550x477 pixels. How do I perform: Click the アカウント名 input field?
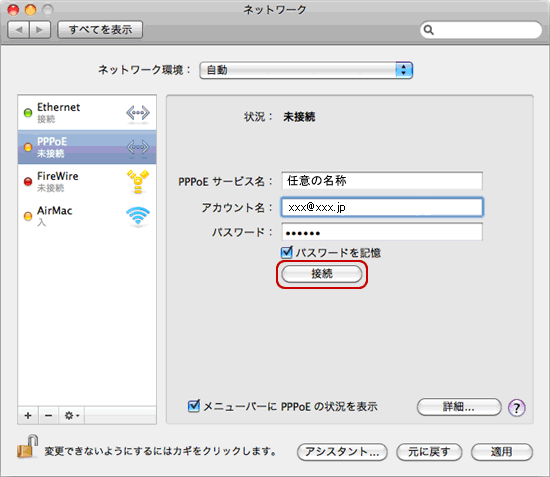(382, 207)
